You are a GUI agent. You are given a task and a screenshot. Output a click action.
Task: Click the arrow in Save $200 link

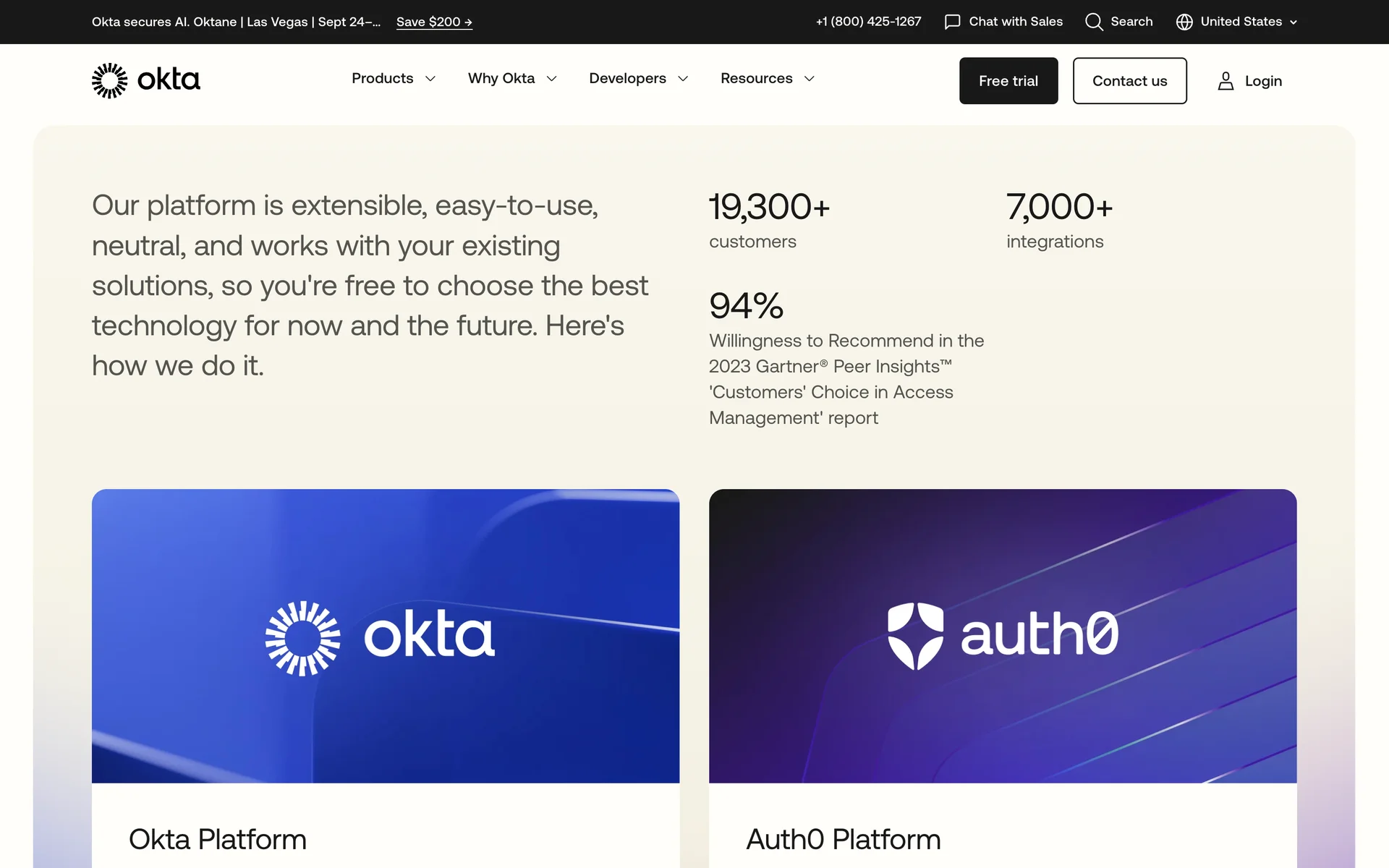(x=468, y=22)
